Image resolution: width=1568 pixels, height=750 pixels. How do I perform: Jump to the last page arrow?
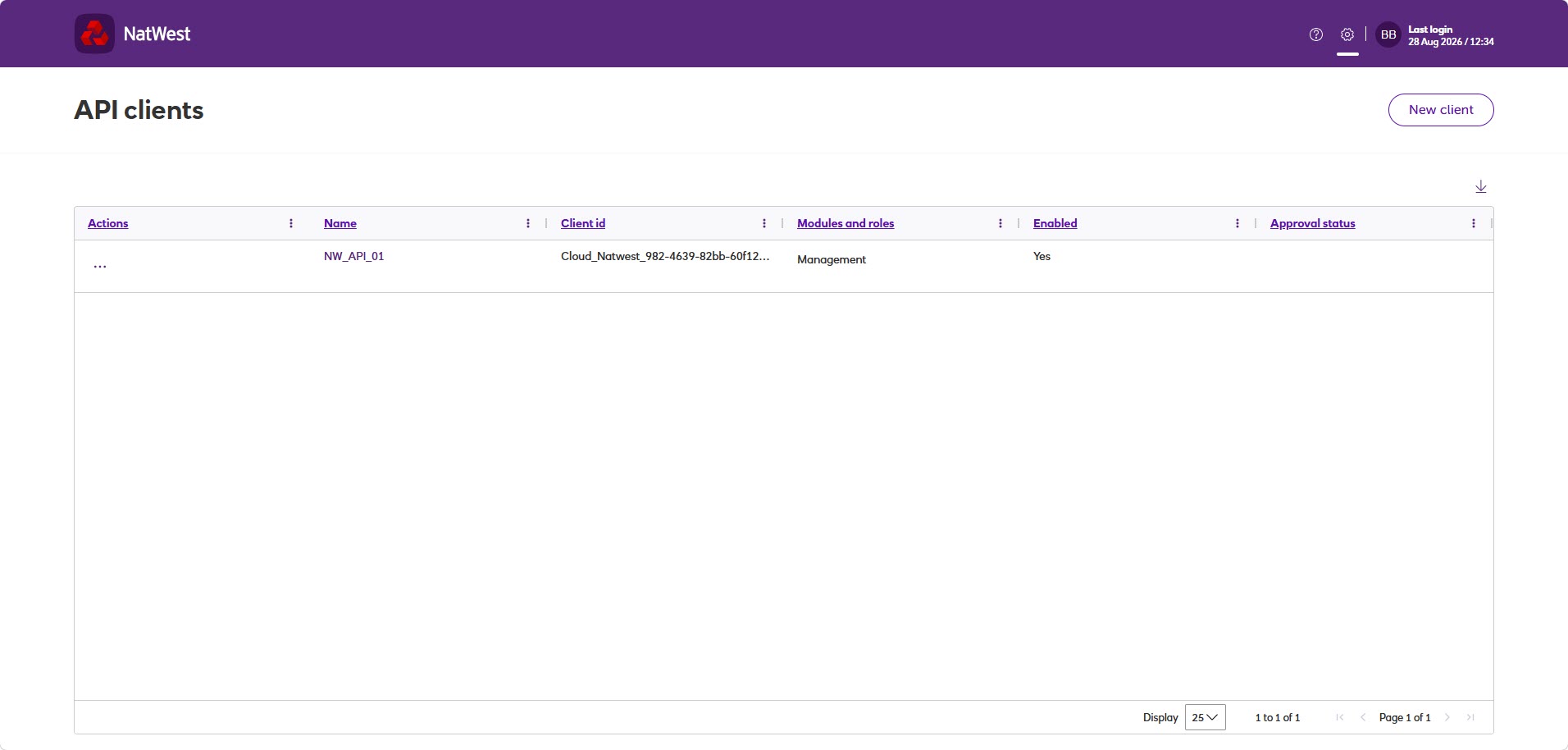click(1470, 717)
